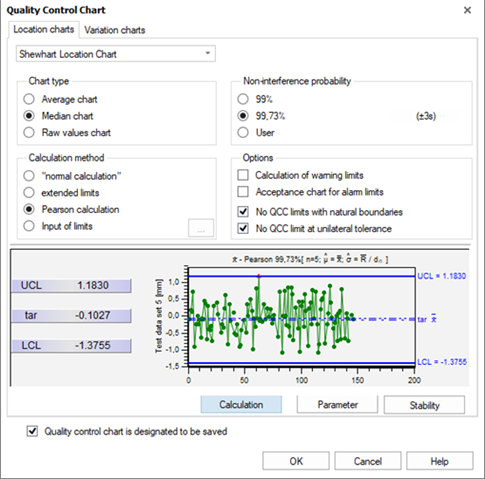Choose Raw values chart type
485x479 pixels.
[x=29, y=133]
